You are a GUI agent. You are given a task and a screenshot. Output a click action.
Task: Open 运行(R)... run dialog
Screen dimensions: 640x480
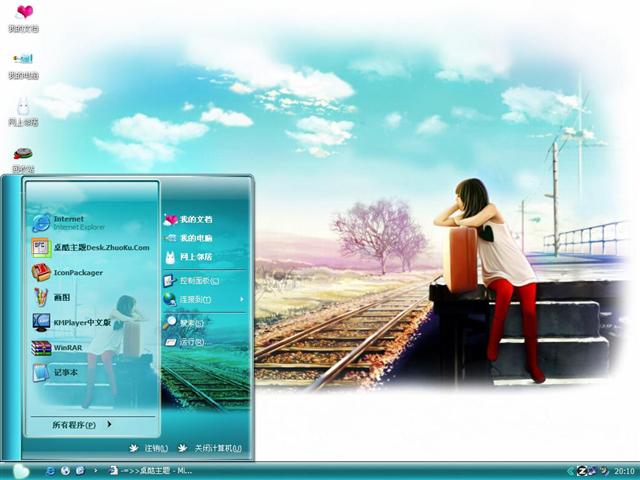pyautogui.click(x=186, y=342)
